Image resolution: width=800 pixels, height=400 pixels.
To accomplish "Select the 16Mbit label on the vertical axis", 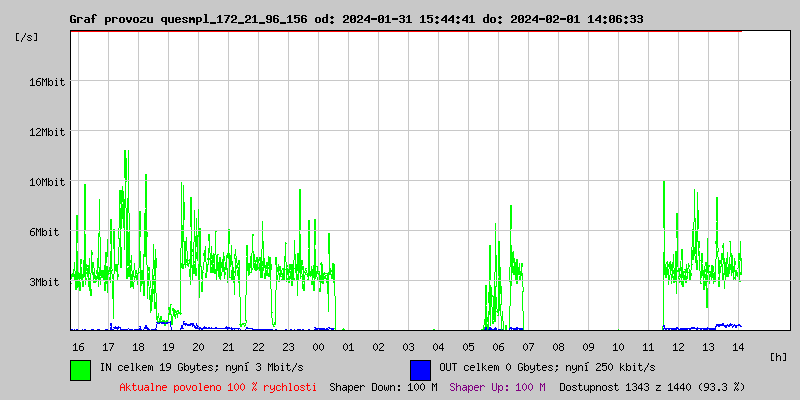I will pos(47,82).
